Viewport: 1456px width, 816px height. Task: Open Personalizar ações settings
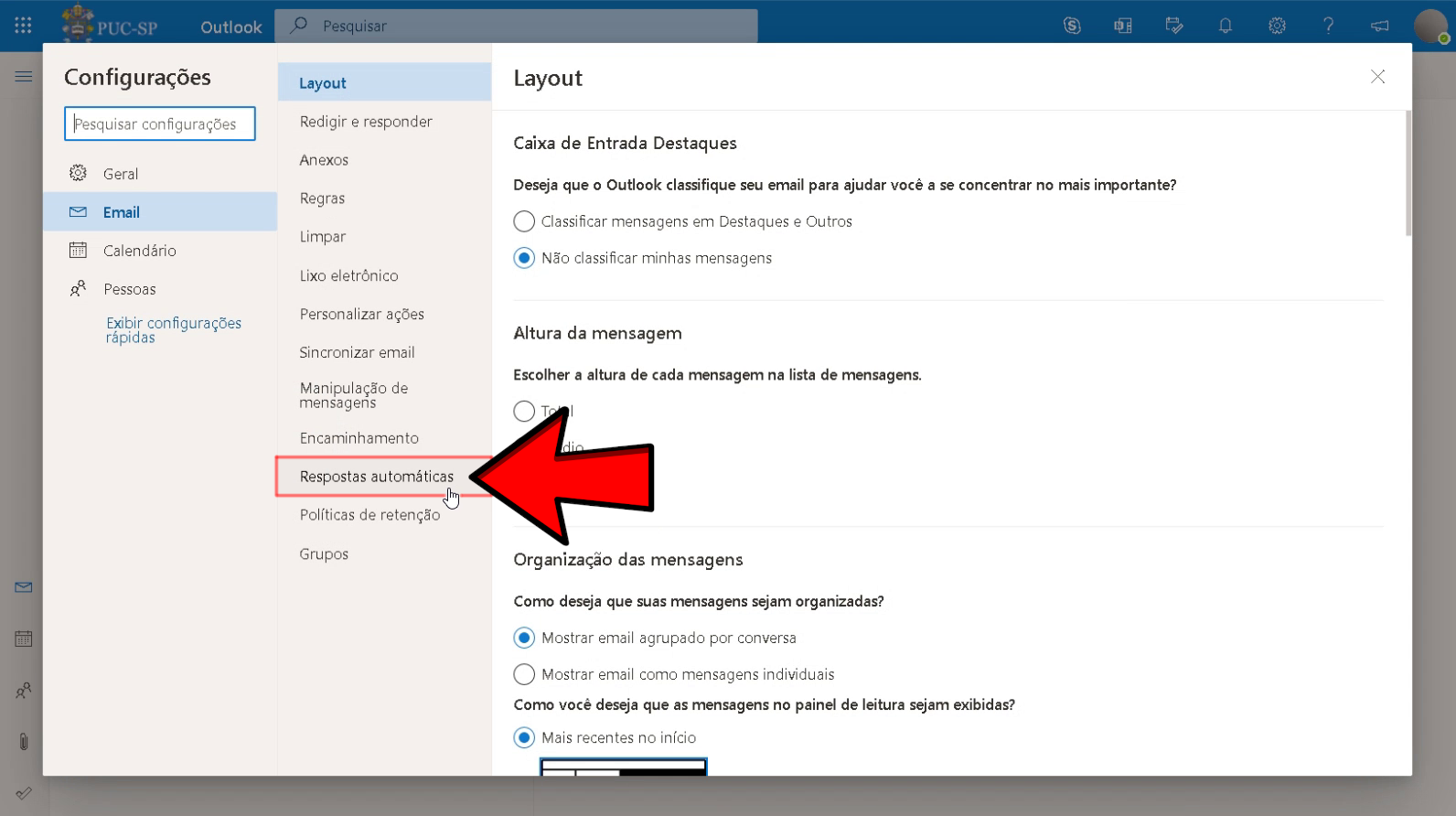384,314
